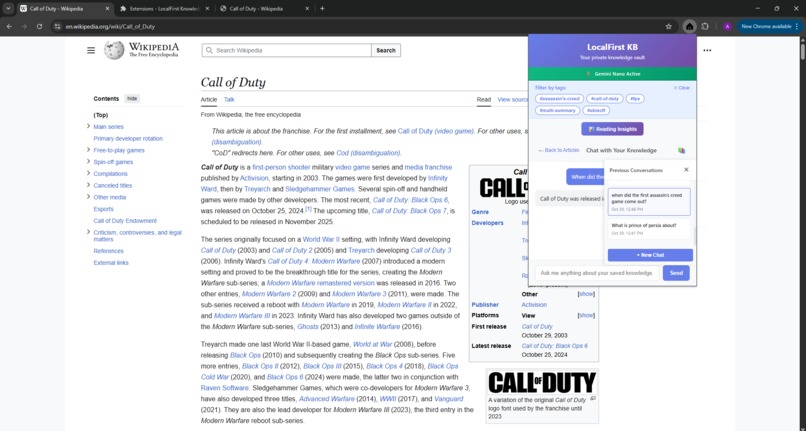Go Back to Articles in extension
The image size is (806, 431).
tap(559, 150)
